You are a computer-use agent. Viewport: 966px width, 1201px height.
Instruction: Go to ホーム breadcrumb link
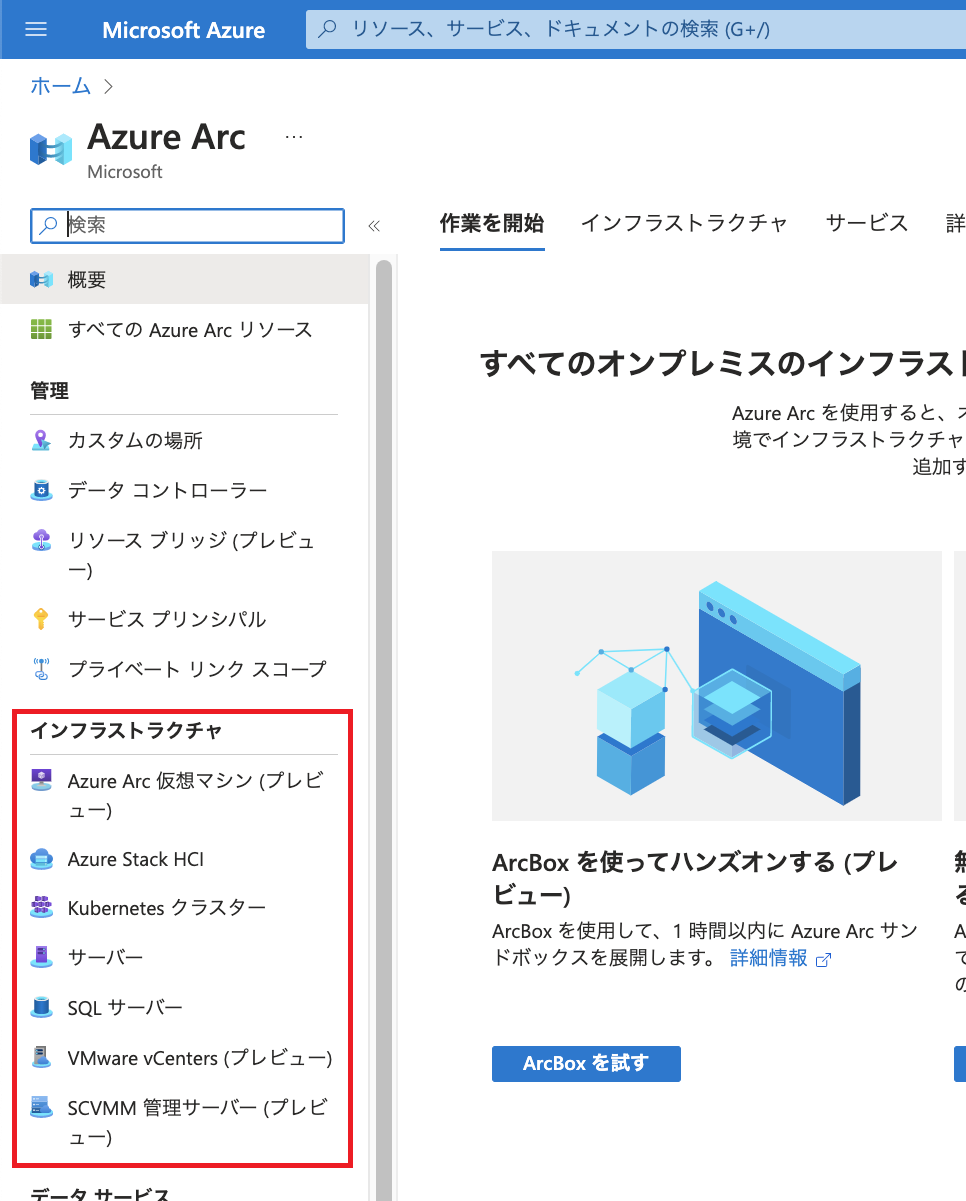pyautogui.click(x=60, y=86)
